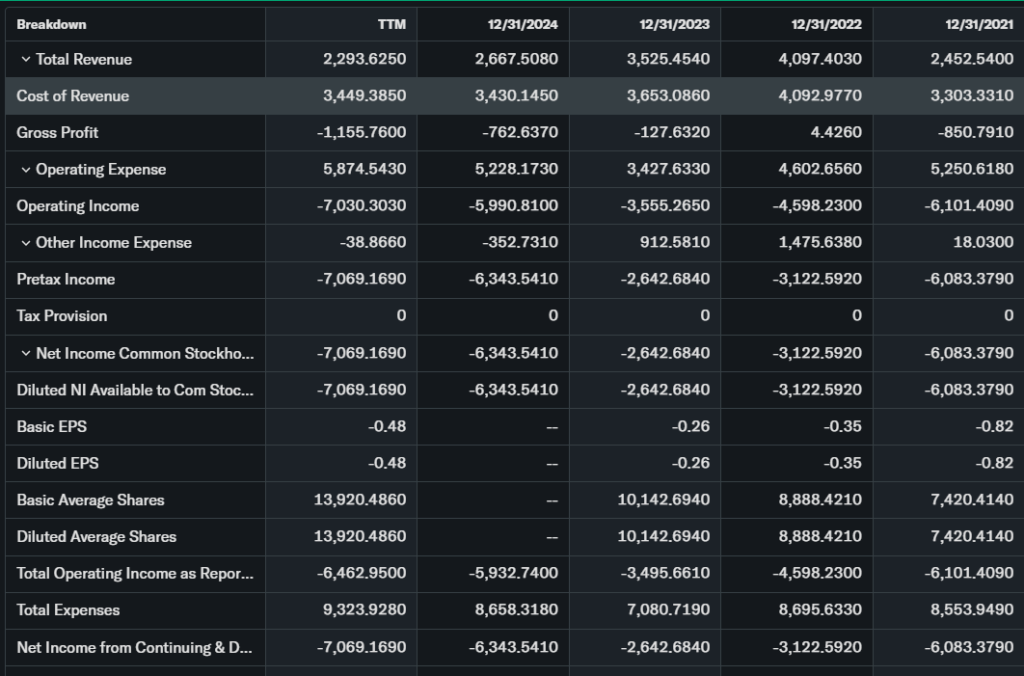Screen dimensions: 1024x676
Task: Click the Operating Income row label
Action: 78,206
